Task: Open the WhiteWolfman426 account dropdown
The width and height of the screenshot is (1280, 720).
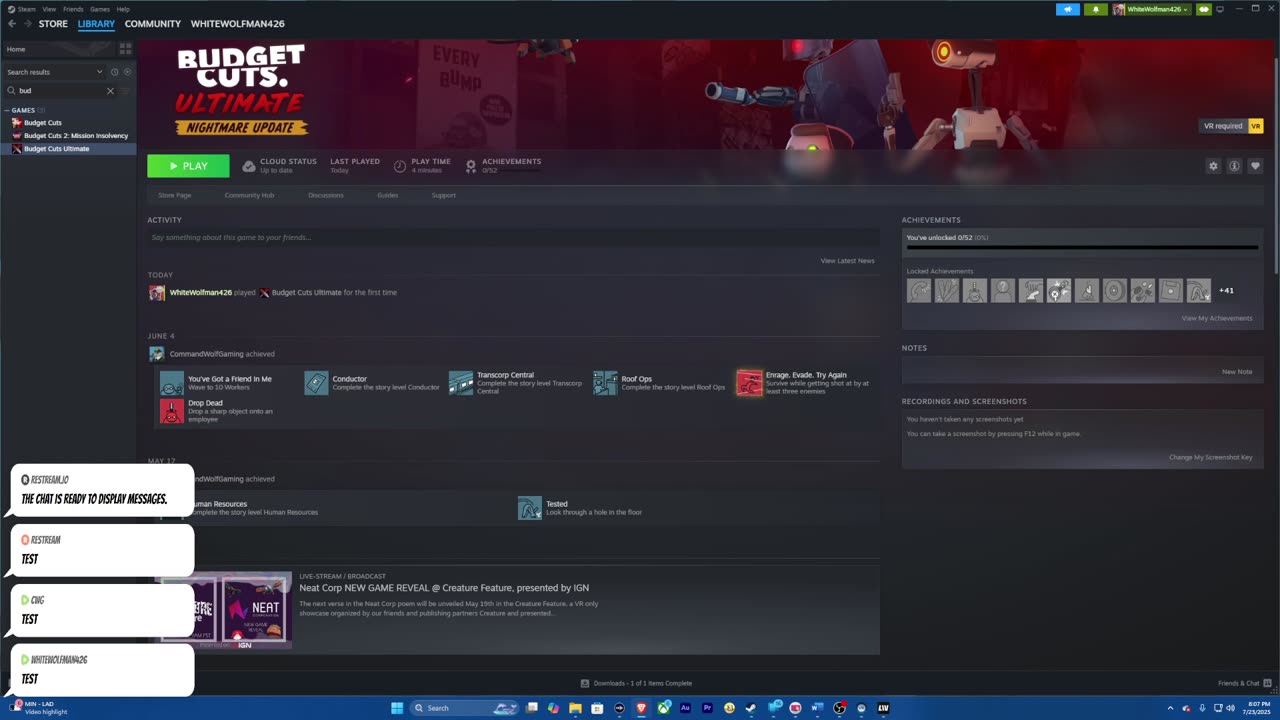Action: [1151, 9]
